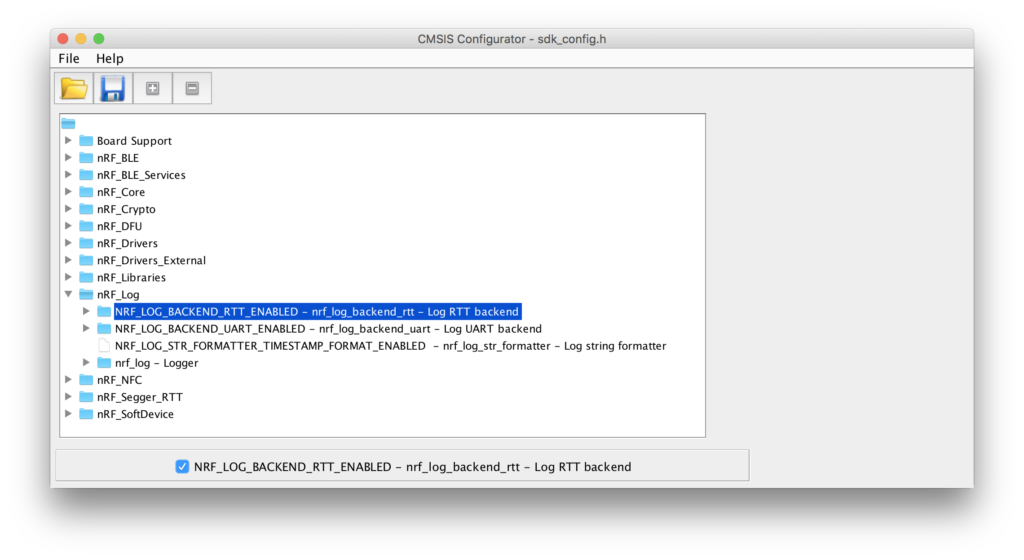Expand the nrf_log - Logger node
The image size is (1024, 560).
[x=86, y=362]
